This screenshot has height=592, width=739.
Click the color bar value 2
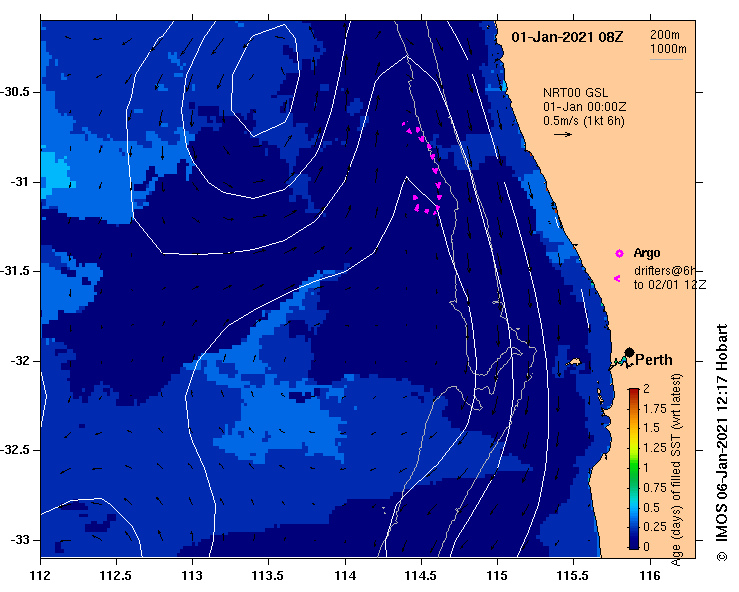(647, 389)
